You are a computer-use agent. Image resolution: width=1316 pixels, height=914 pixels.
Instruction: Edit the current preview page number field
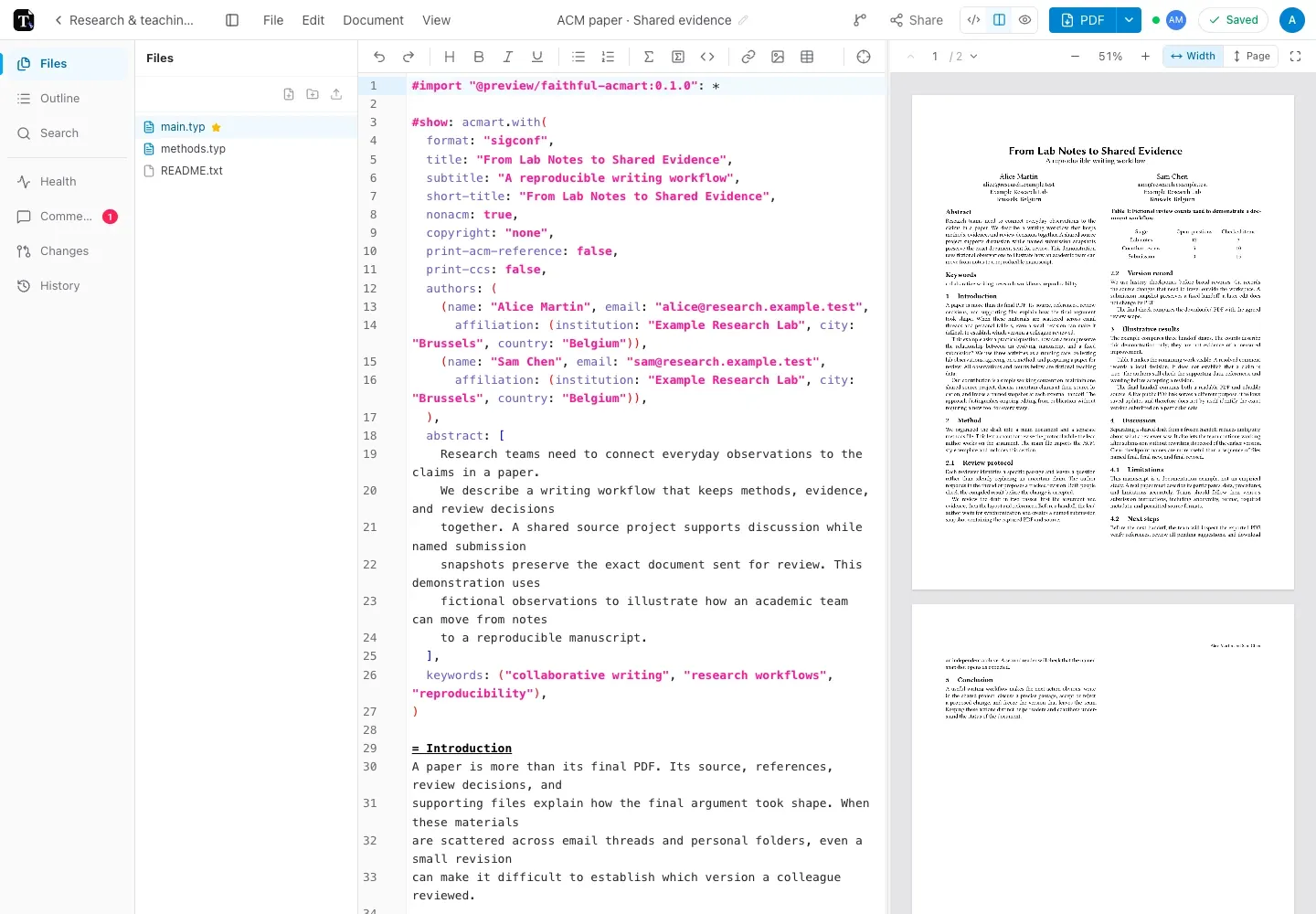pos(935,57)
